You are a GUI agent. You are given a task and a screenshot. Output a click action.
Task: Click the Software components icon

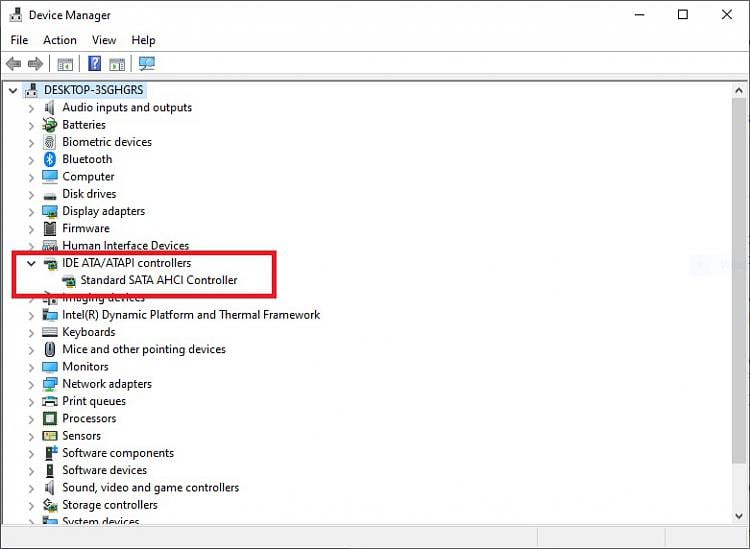(x=50, y=453)
